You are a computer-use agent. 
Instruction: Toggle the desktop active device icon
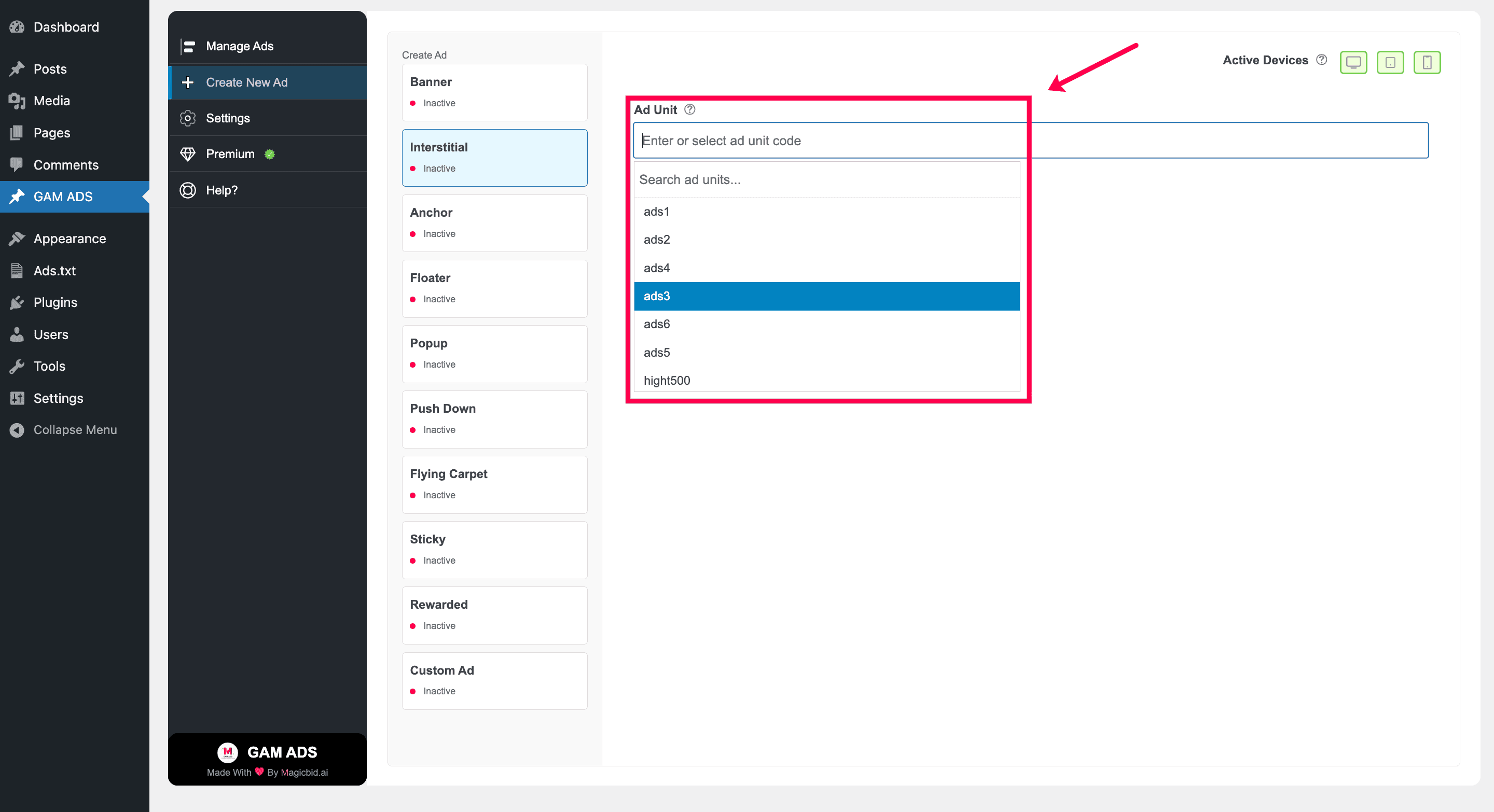coord(1353,62)
